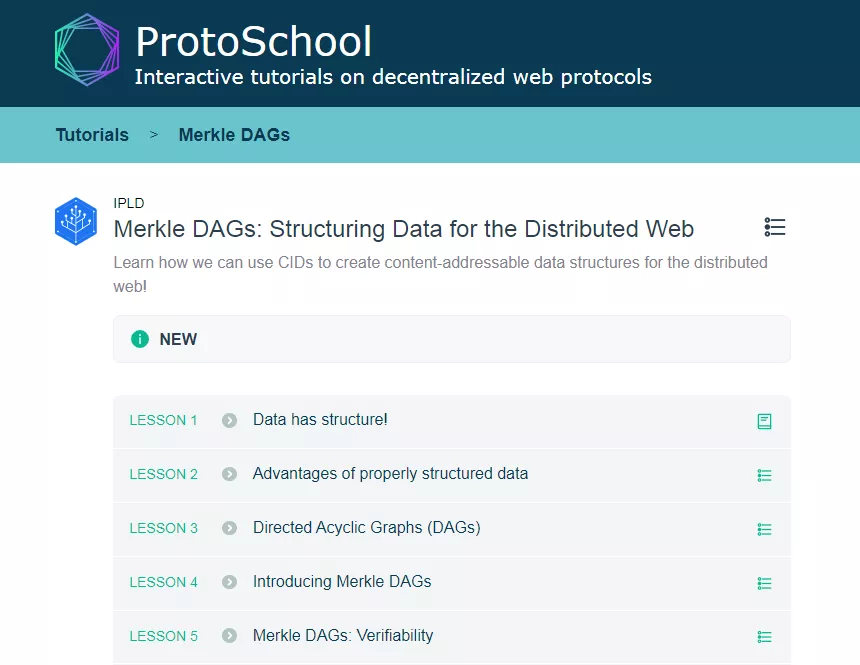Click the LESSON 3 label
The image size is (860, 665).
(x=163, y=528)
